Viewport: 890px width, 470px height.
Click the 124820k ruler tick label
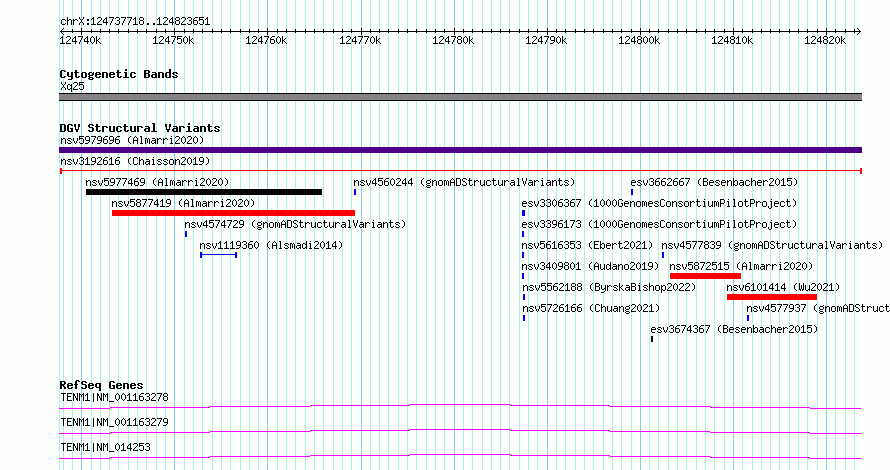coord(825,40)
